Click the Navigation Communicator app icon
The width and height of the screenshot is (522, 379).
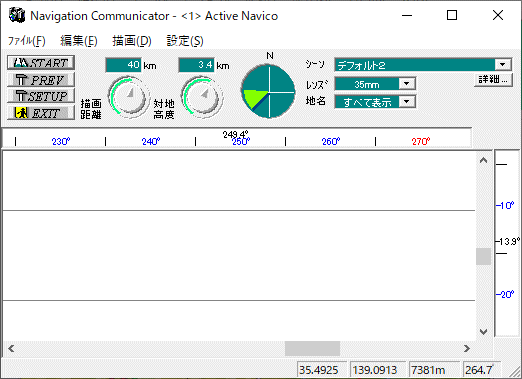[x=17, y=16]
